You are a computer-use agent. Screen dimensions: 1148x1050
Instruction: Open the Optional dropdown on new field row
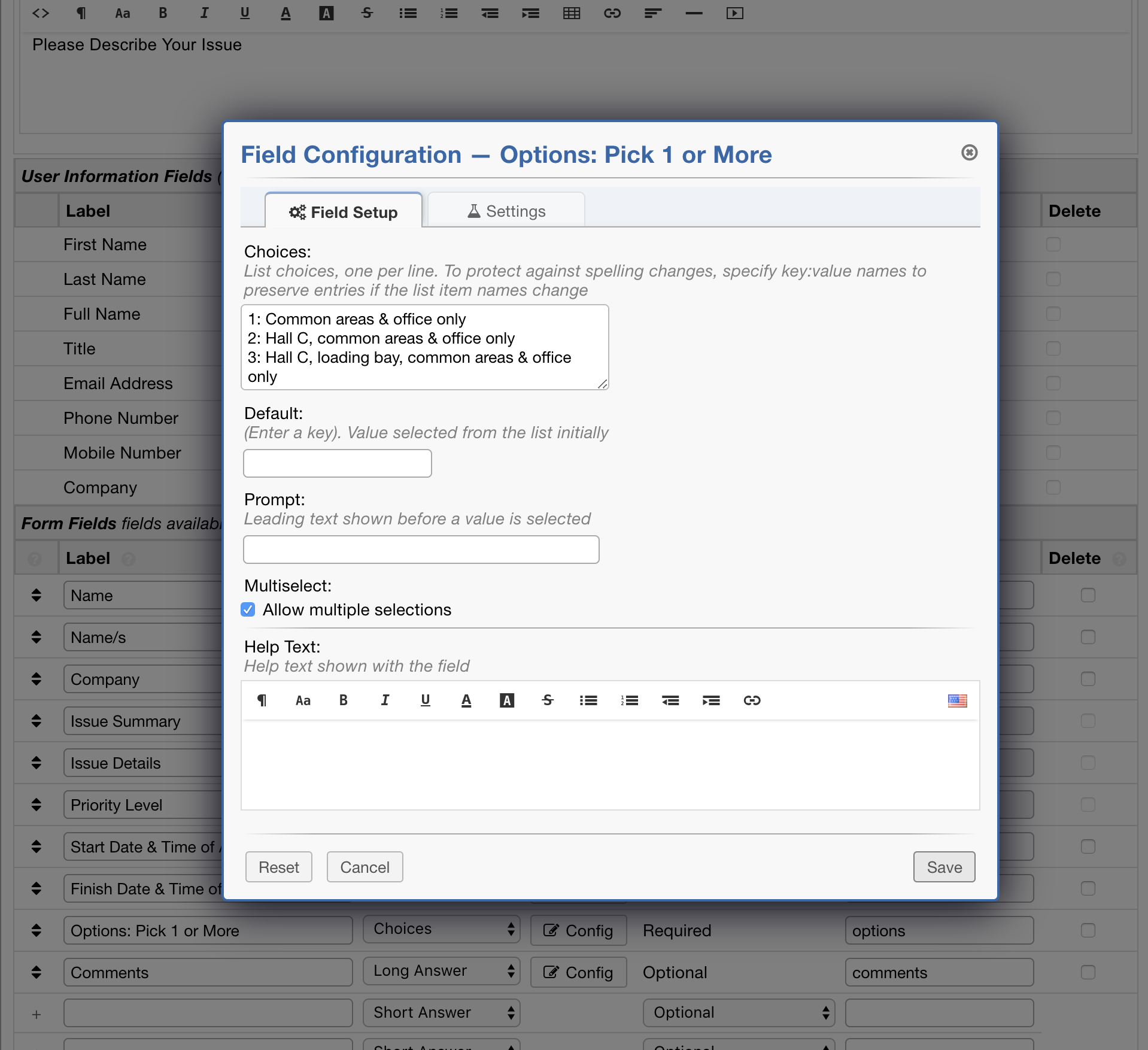pos(738,1012)
